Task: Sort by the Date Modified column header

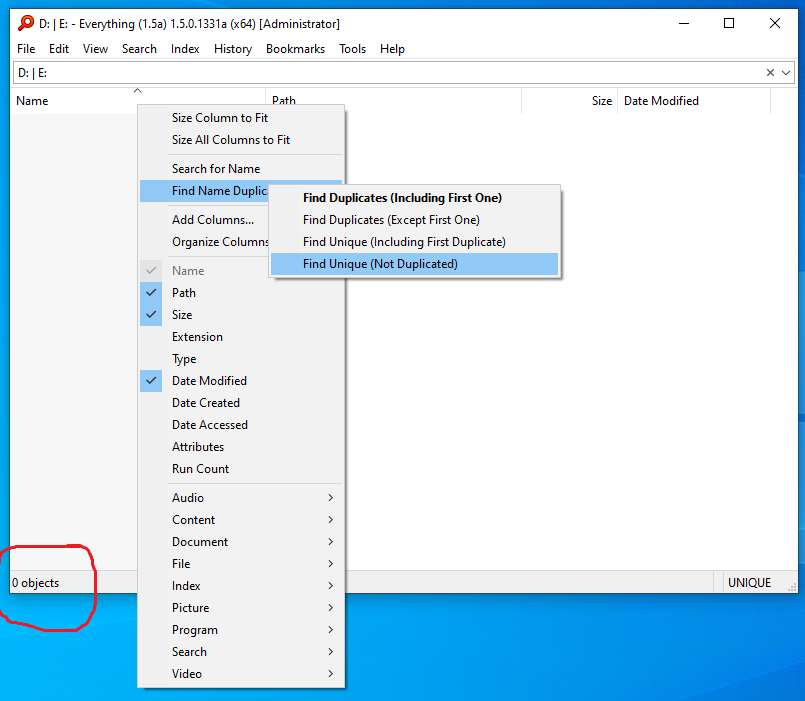Action: coord(694,101)
